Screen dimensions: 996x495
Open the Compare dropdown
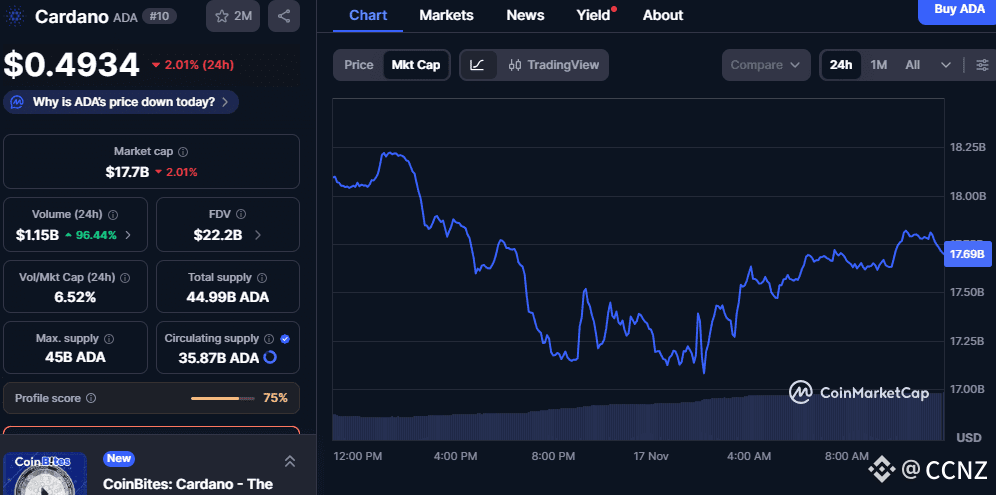click(x=765, y=65)
